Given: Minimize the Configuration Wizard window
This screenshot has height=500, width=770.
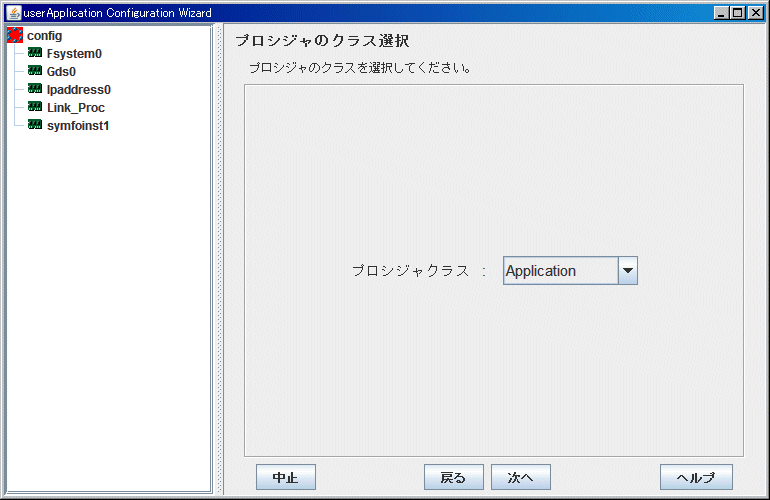Looking at the screenshot, I should [x=721, y=13].
